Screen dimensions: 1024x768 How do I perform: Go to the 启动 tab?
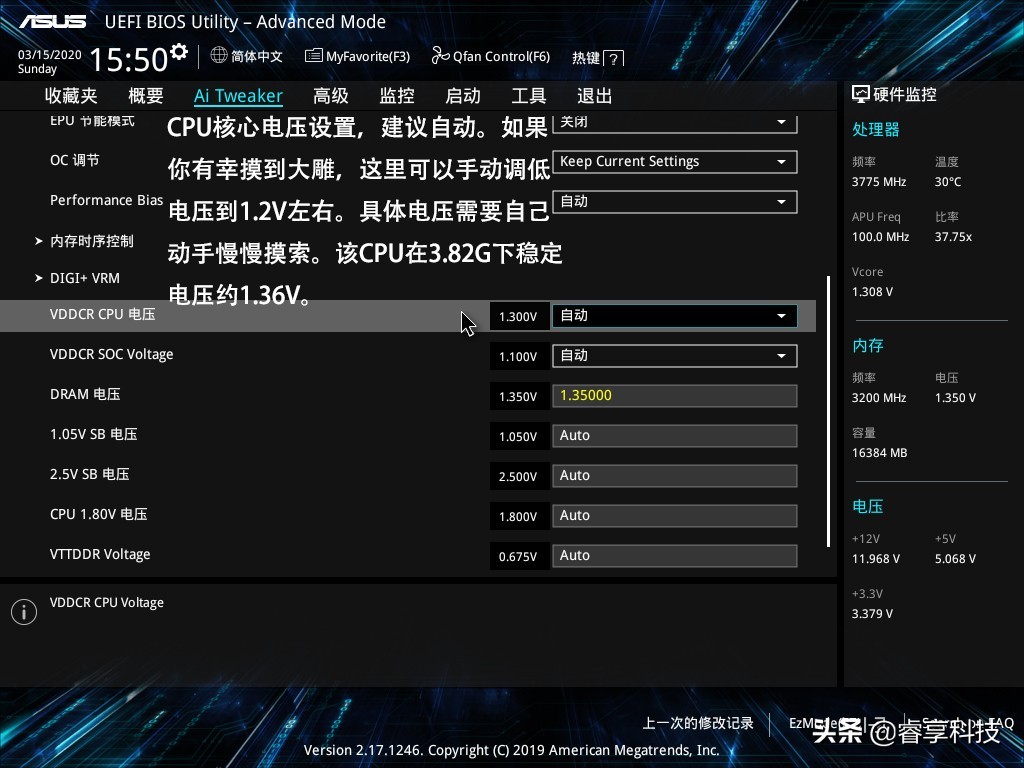462,96
